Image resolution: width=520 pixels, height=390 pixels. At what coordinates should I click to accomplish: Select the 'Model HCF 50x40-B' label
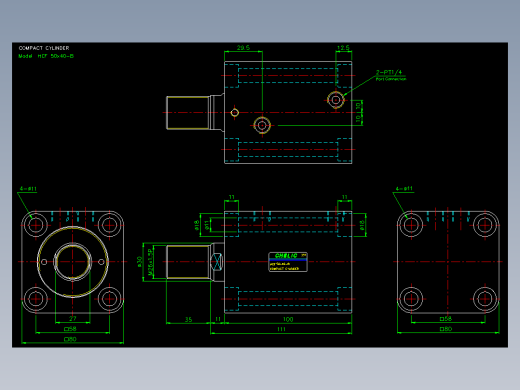(x=46, y=56)
